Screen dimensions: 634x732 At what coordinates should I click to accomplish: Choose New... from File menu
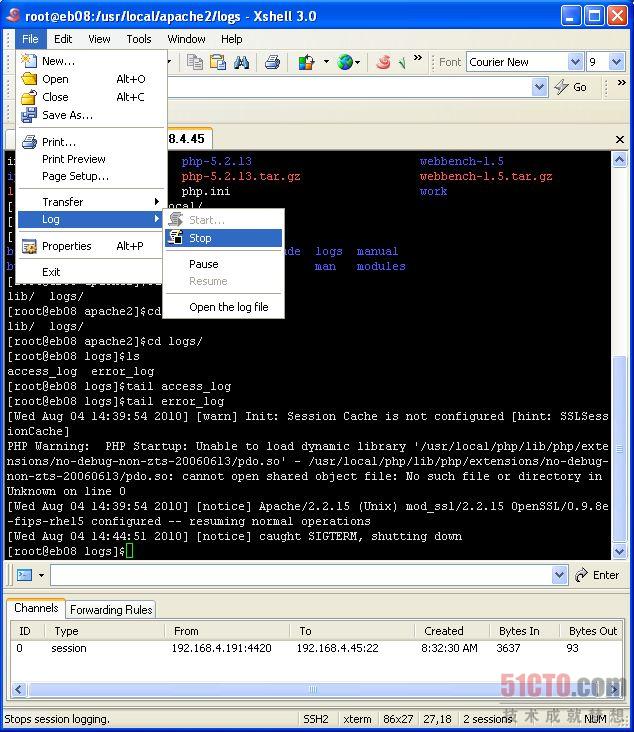pos(92,61)
